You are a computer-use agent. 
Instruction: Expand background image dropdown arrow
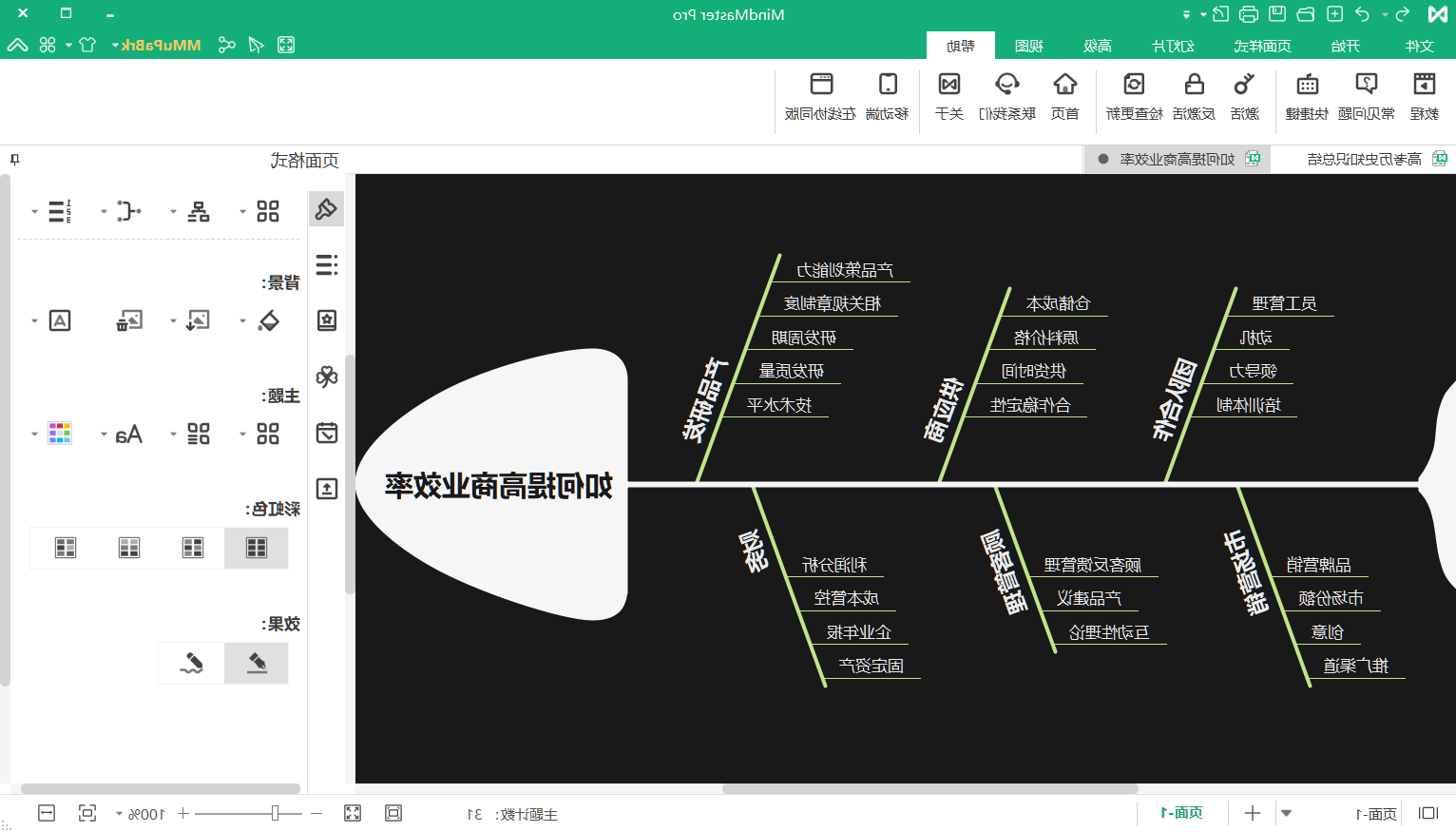pyautogui.click(x=173, y=320)
